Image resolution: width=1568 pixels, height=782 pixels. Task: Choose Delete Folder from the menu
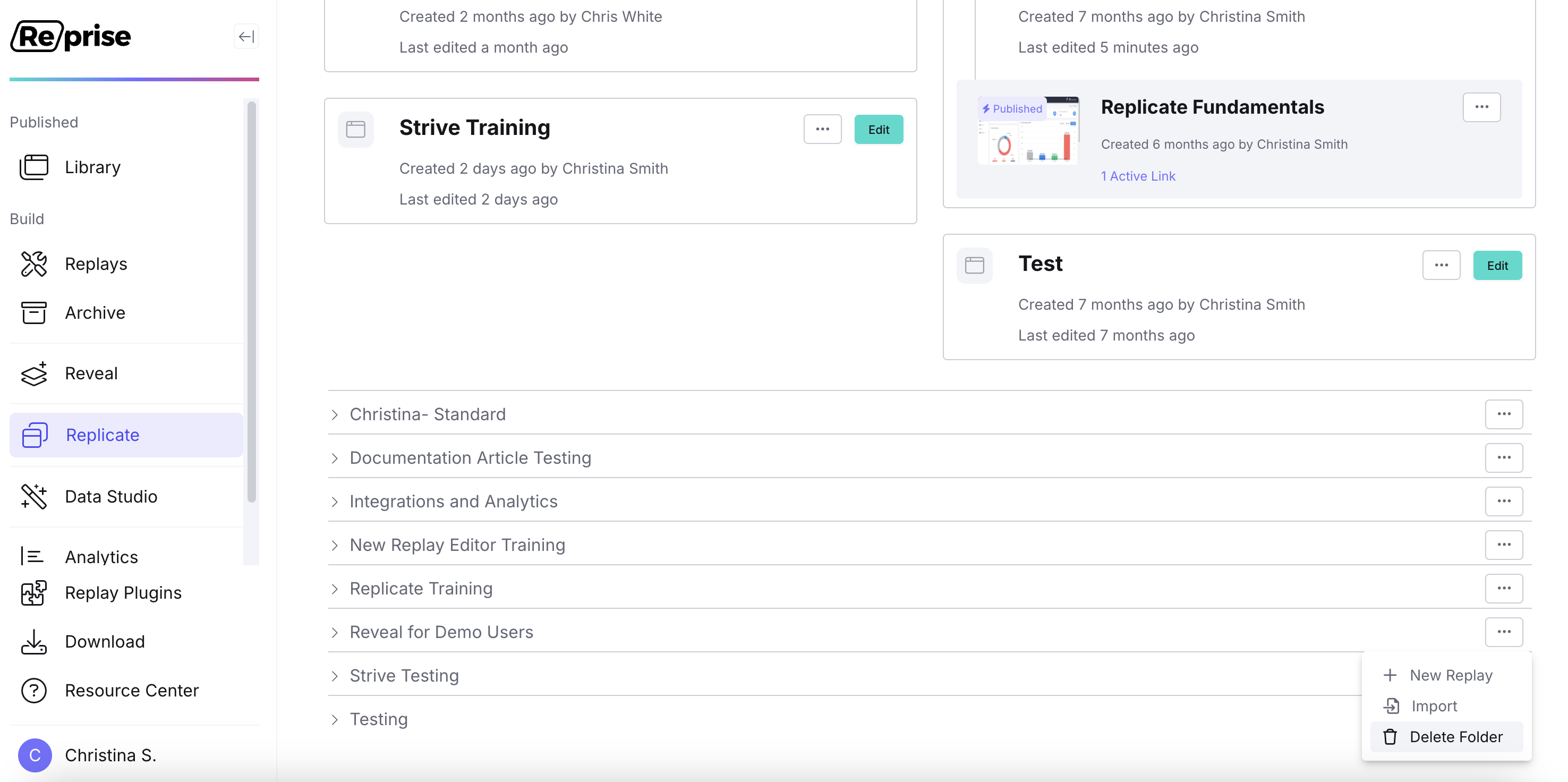1446,736
